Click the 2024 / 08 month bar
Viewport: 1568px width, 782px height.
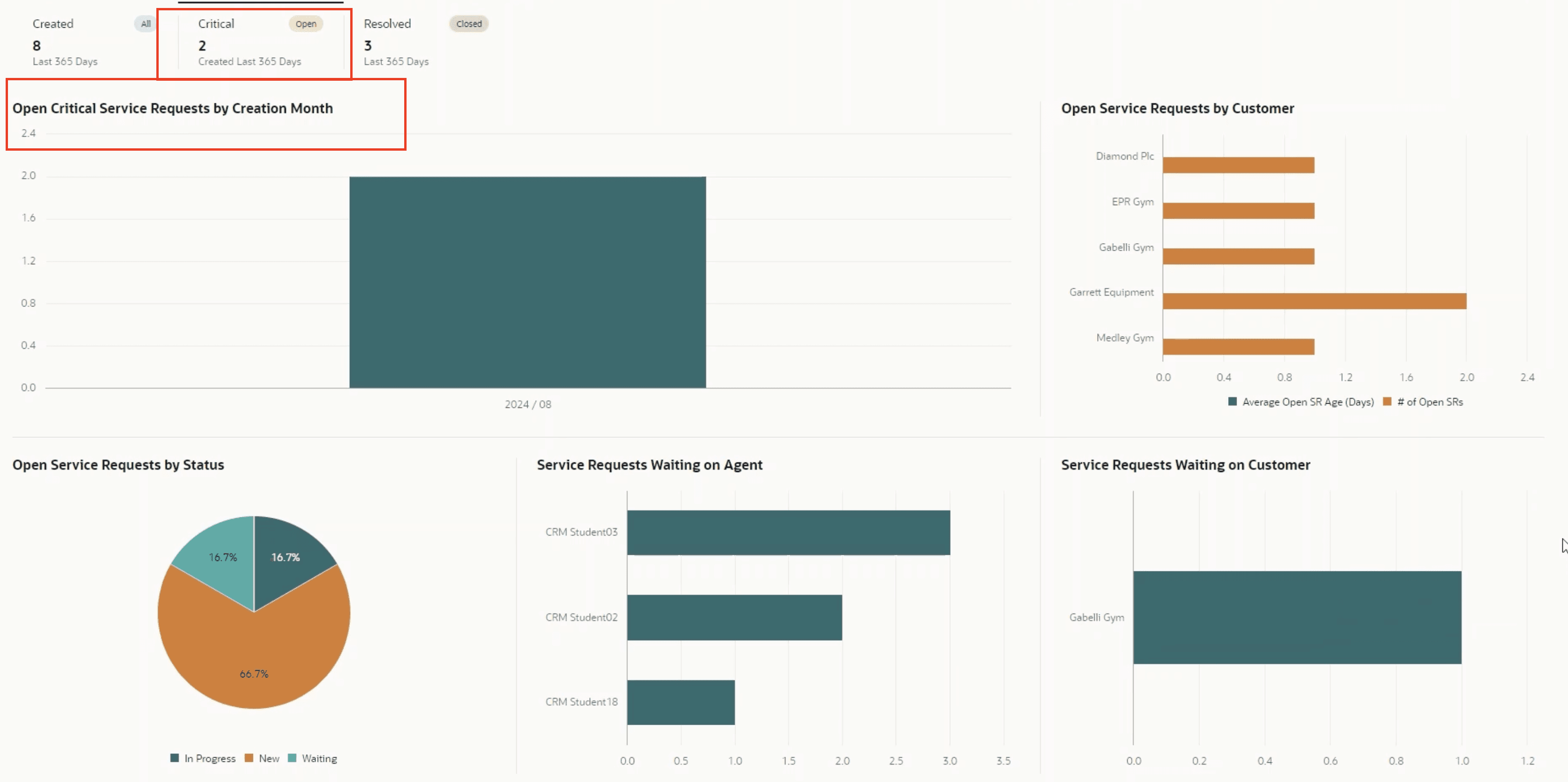(527, 282)
